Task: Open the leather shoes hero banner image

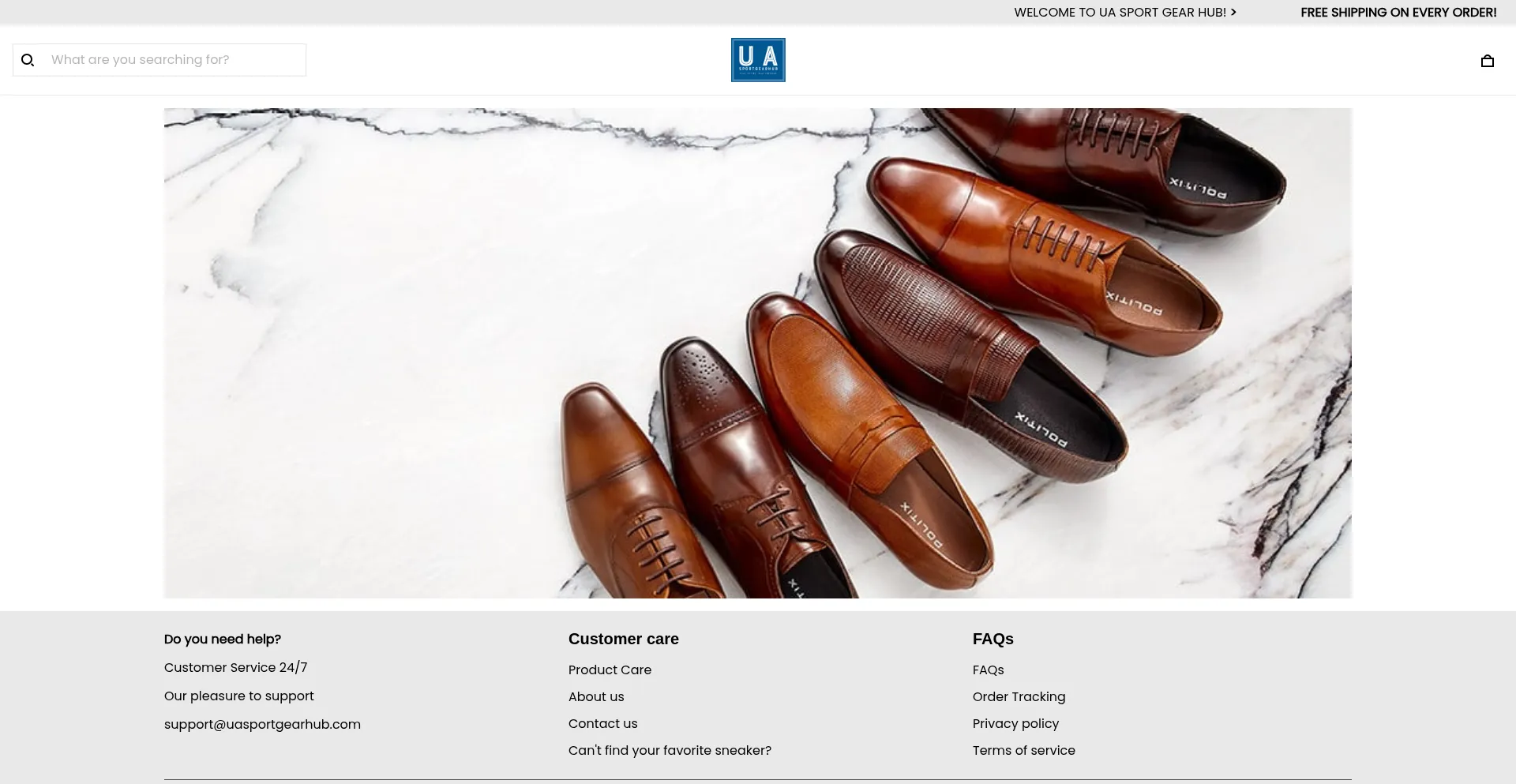Action: coord(758,353)
